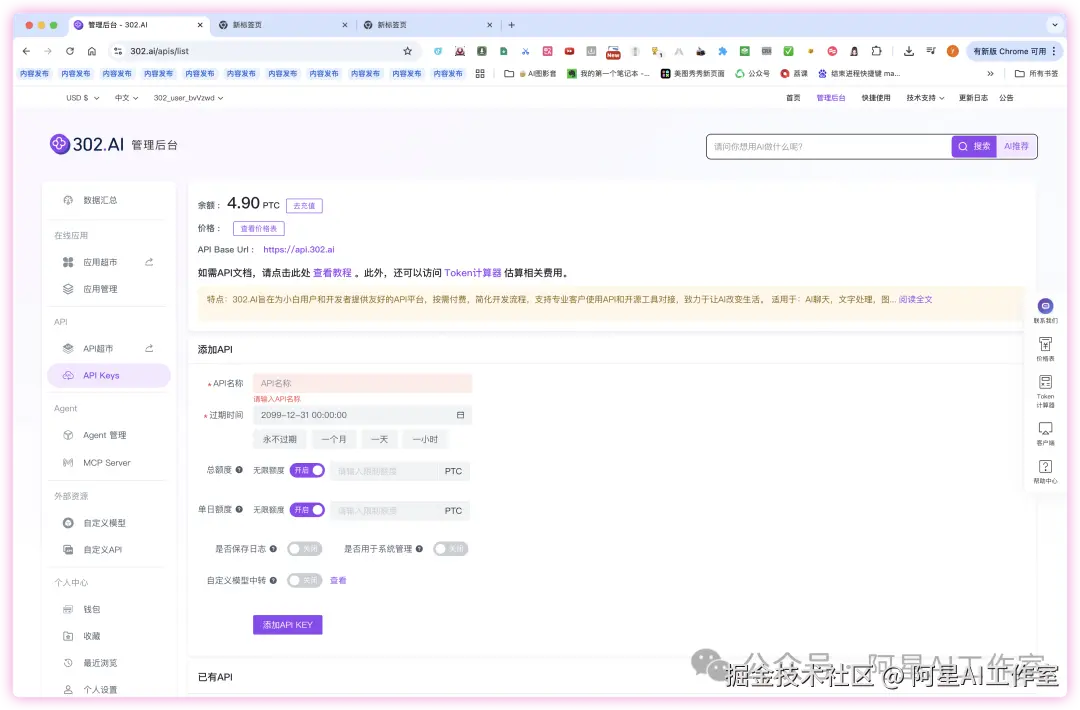Image resolution: width=1080 pixels, height=710 pixels.
Task: Reload the page in Chrome
Action: coord(70,51)
